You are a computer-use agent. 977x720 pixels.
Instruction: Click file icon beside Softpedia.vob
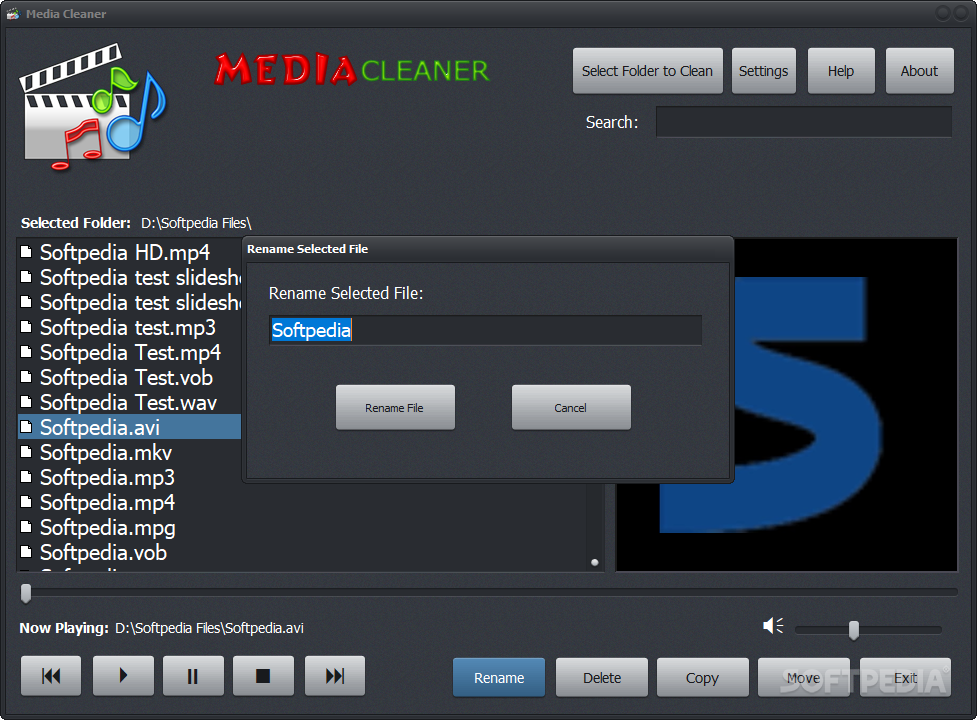[26, 552]
